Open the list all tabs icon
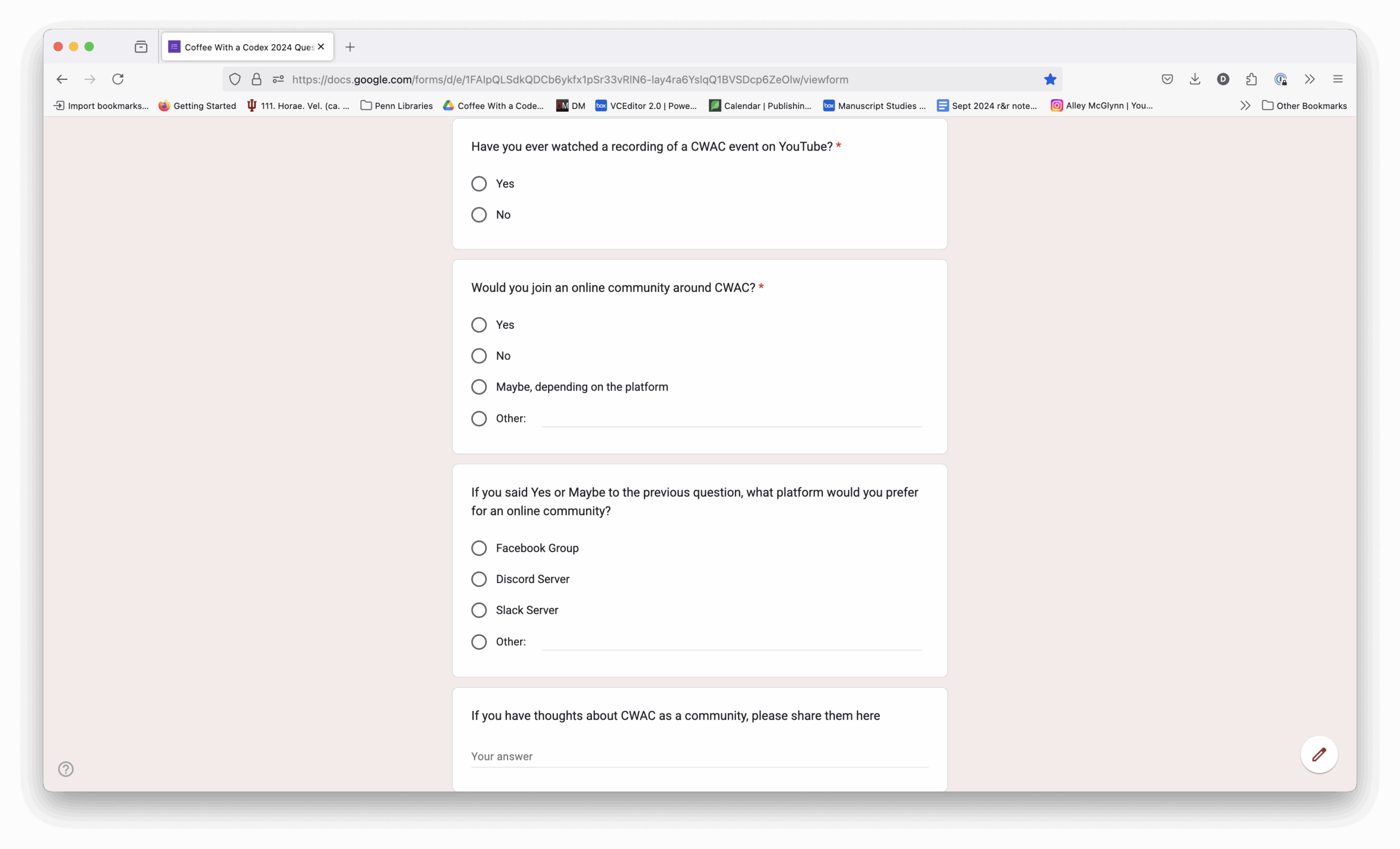Screen dimensions: 1400x849 pyautogui.click(x=141, y=46)
